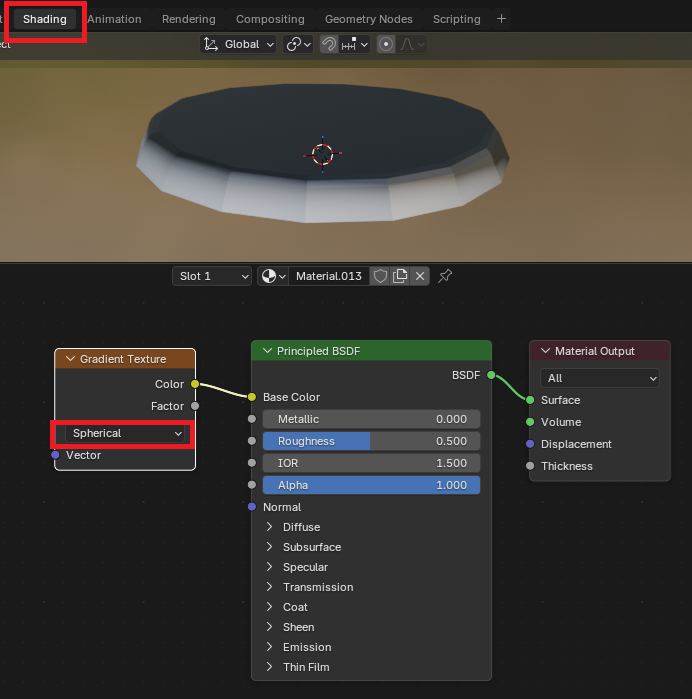692x699 pixels.
Task: Open the browse material sphere icon
Action: tap(272, 276)
